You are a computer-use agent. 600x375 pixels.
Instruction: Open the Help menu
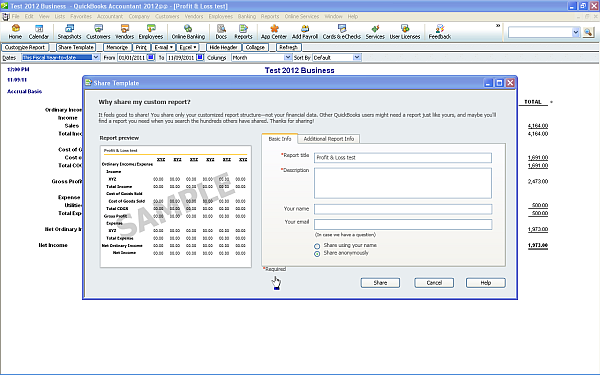click(353, 16)
